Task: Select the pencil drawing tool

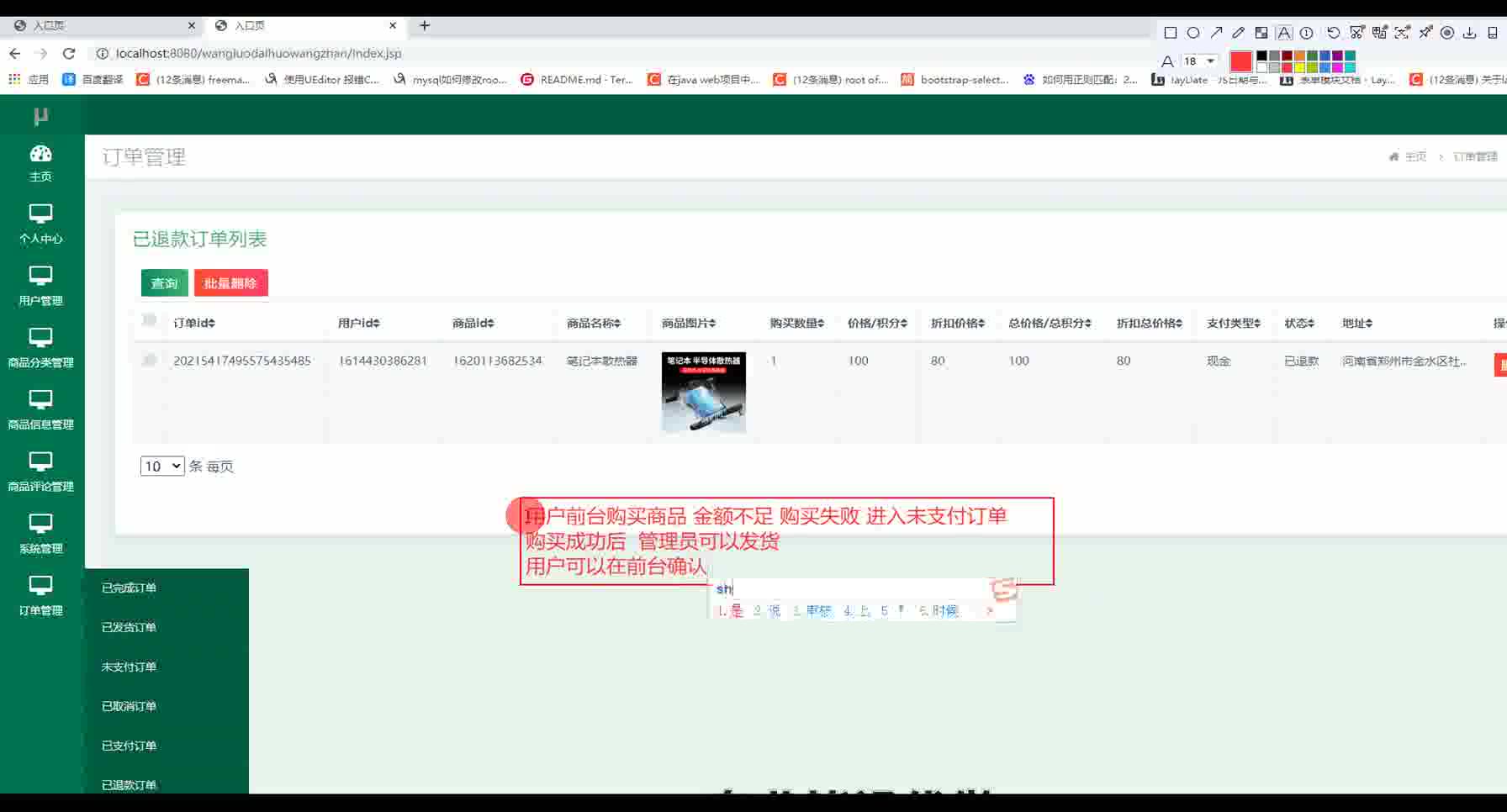Action: point(1238,33)
